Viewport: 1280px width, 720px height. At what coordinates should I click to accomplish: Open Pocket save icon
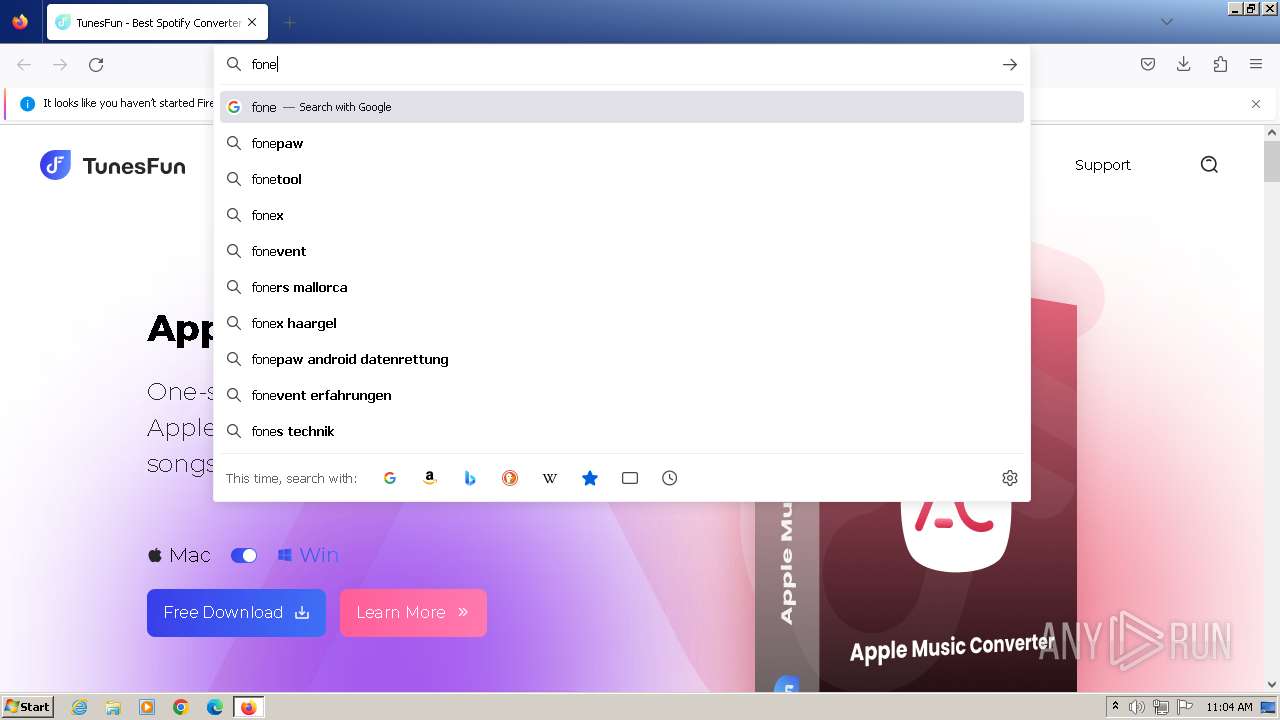(1148, 64)
